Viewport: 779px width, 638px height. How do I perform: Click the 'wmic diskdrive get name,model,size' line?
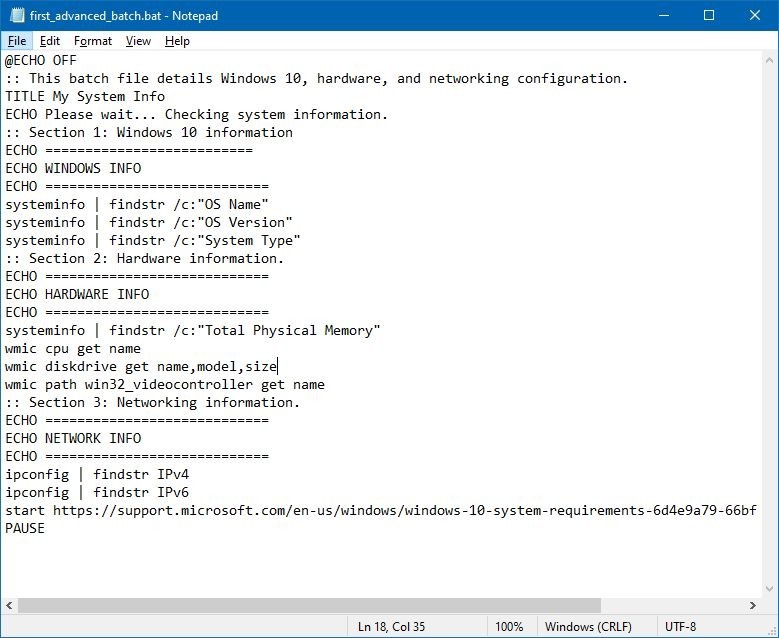coord(141,367)
